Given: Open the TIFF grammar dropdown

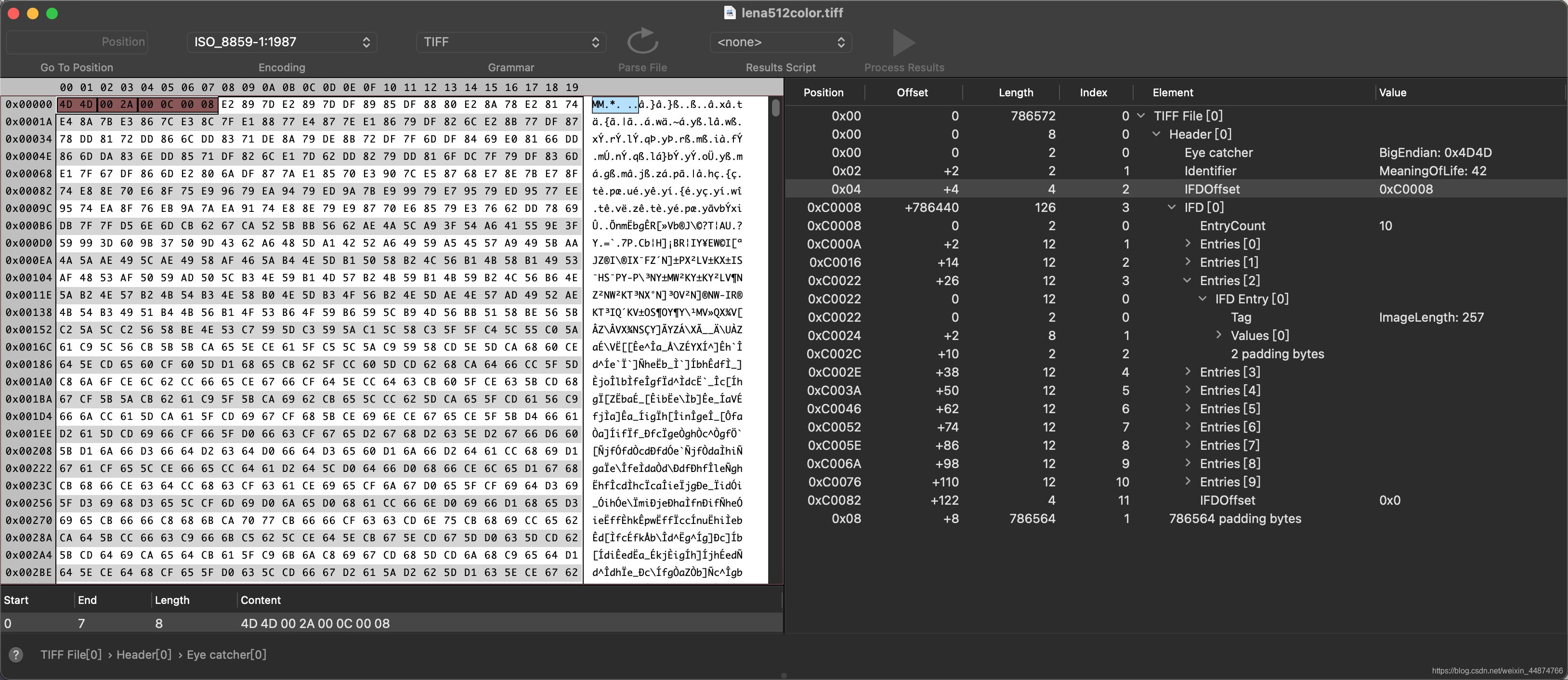Looking at the screenshot, I should tap(510, 42).
